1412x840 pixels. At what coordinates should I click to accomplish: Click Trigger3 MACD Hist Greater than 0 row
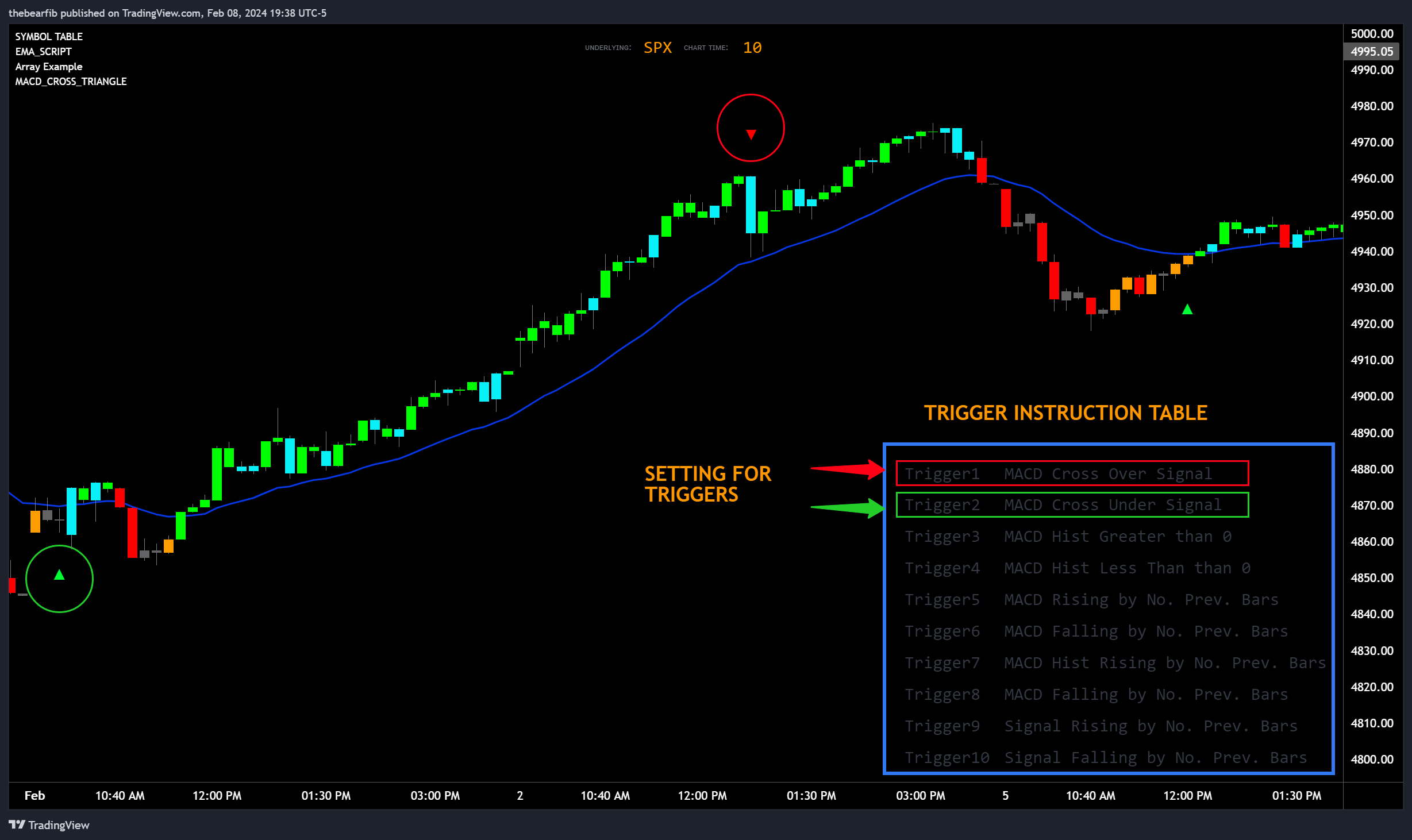coord(1068,537)
